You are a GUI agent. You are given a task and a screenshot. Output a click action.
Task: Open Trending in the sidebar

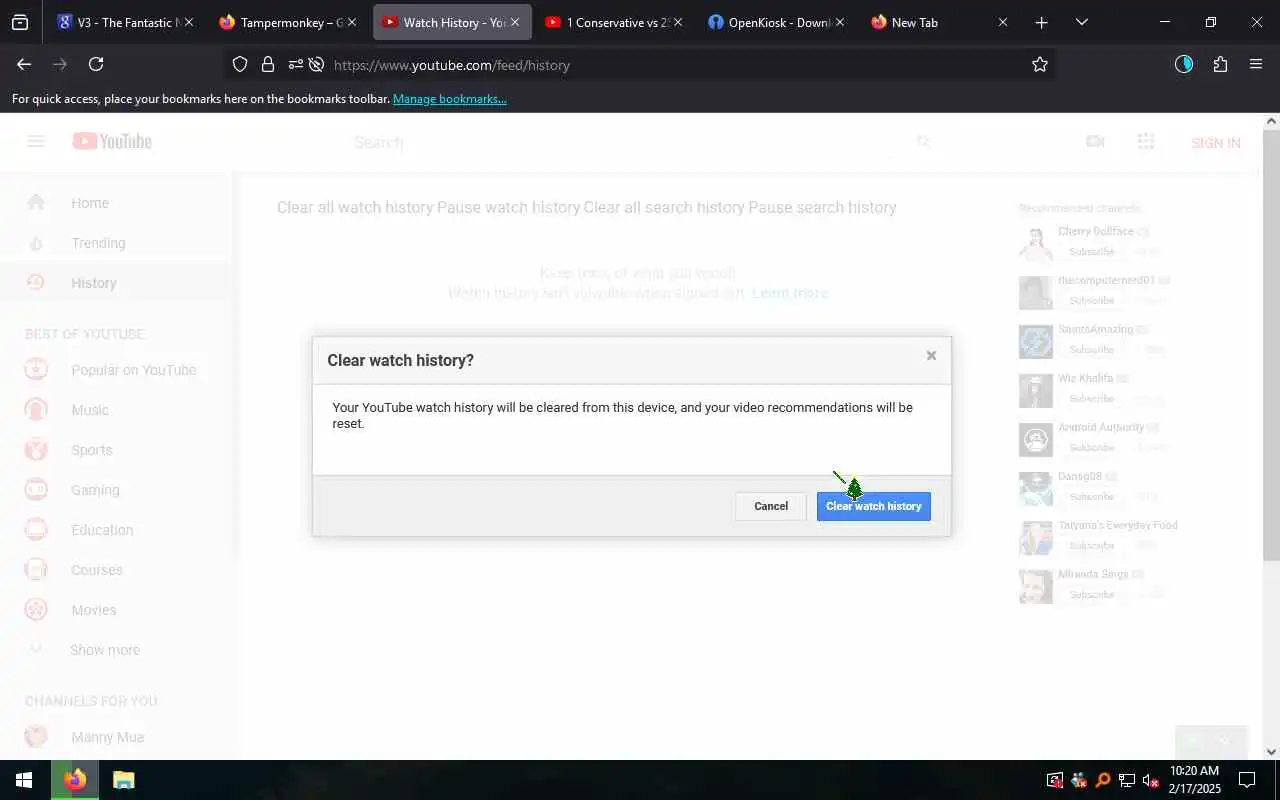coord(118,243)
